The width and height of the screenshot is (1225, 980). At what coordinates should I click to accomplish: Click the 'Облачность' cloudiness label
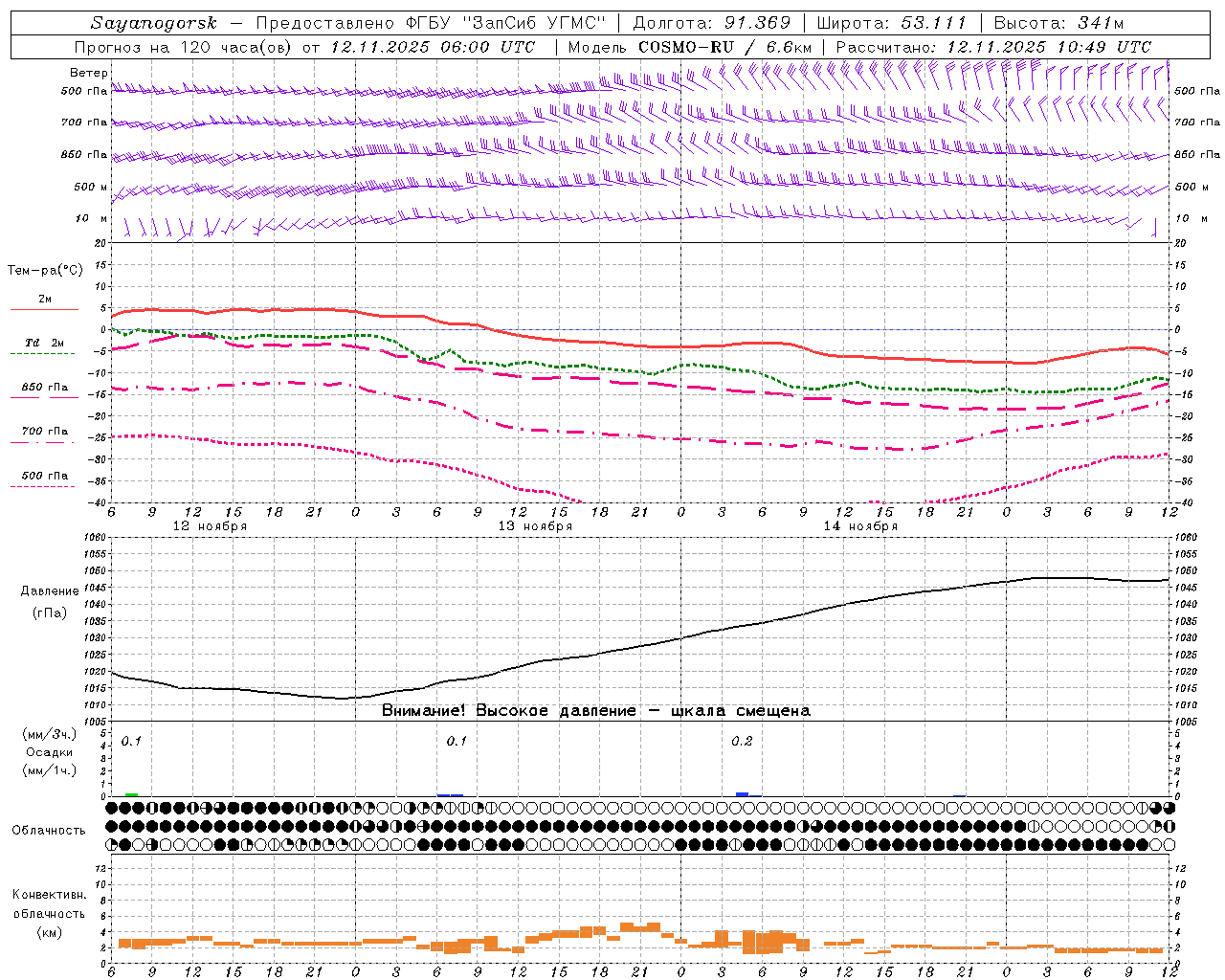[49, 830]
